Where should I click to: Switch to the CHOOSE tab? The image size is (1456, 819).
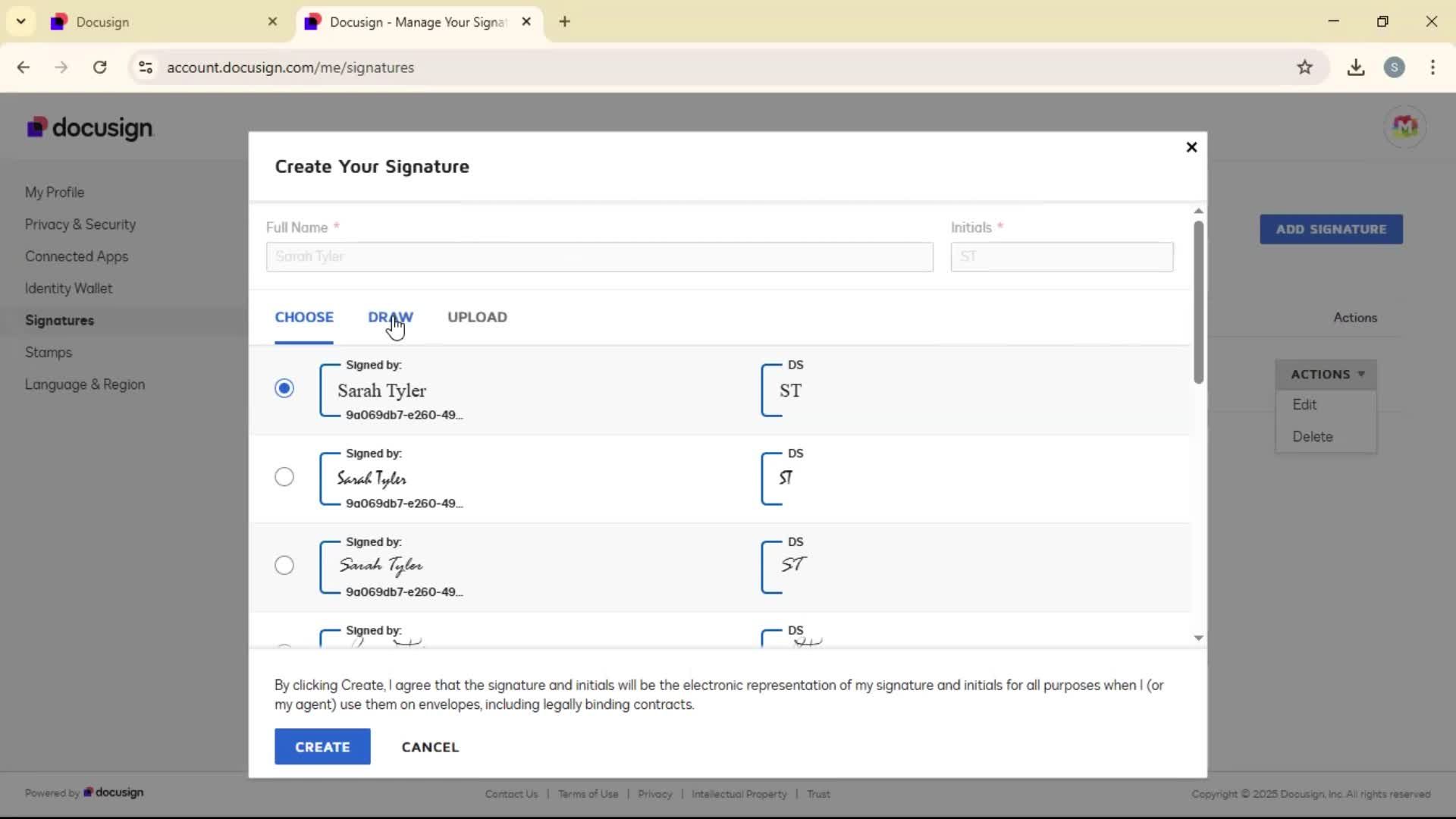click(304, 317)
